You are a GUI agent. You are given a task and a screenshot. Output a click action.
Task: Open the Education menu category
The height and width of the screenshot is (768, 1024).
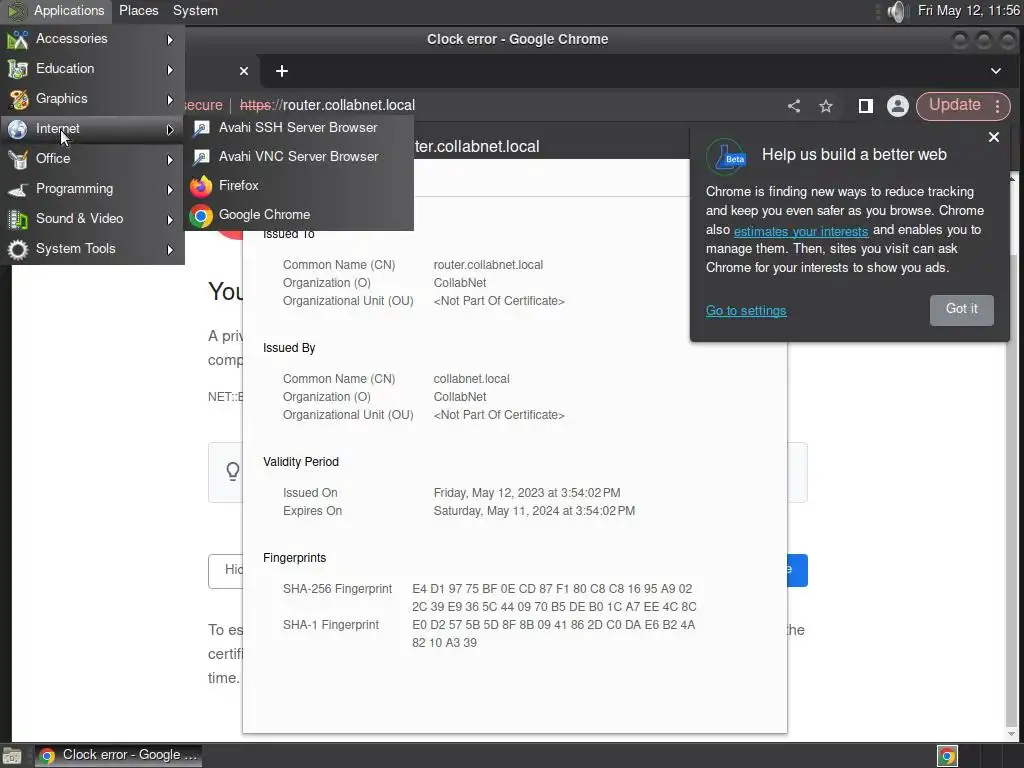coord(92,69)
